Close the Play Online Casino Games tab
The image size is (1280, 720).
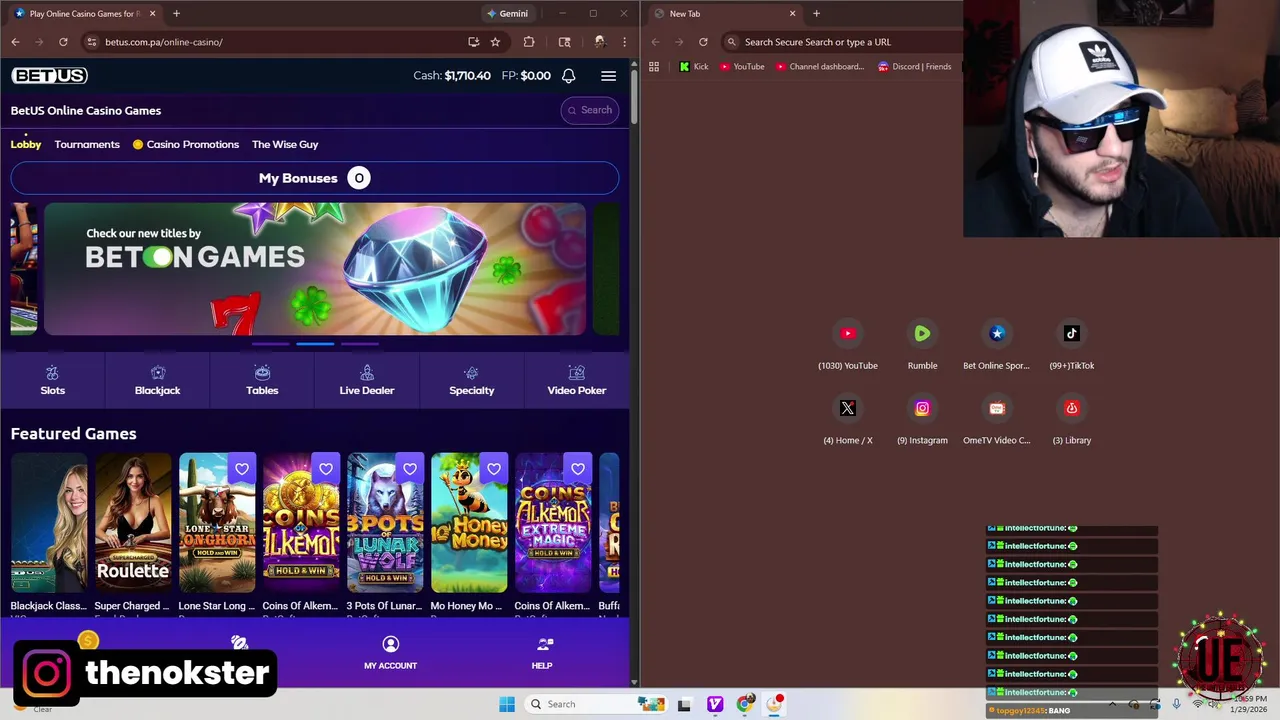pyautogui.click(x=152, y=13)
